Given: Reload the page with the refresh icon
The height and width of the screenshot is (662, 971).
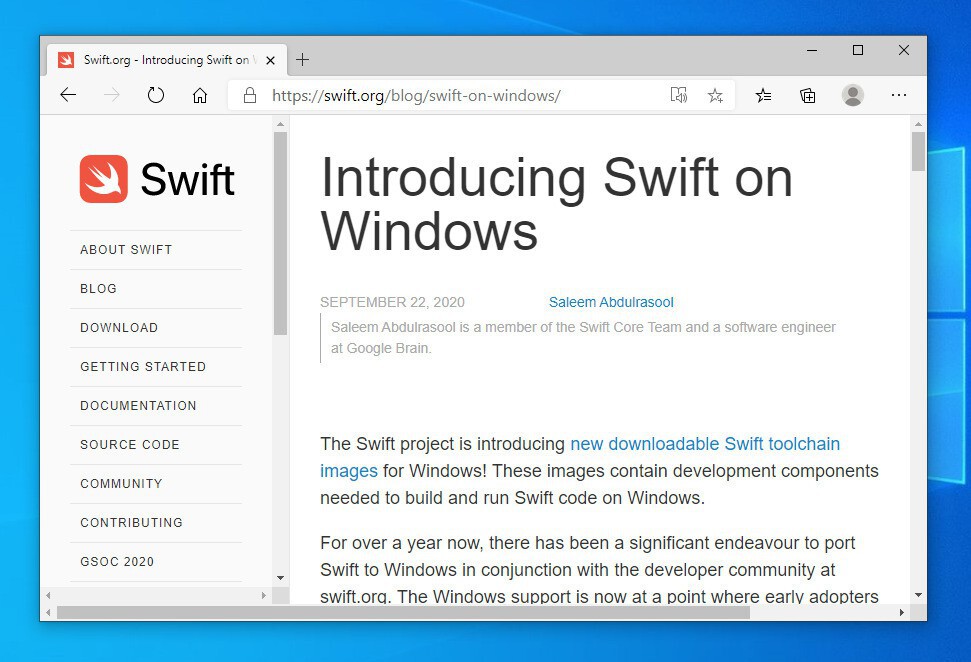Looking at the screenshot, I should pyautogui.click(x=156, y=95).
